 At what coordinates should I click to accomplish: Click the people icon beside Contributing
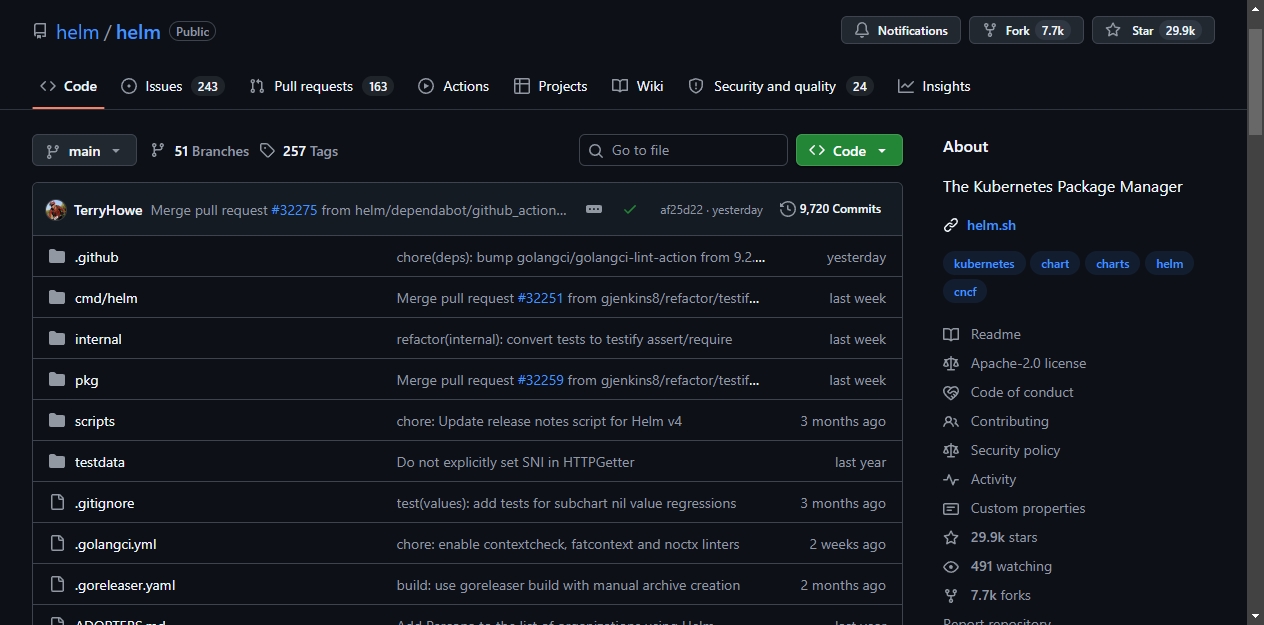tap(951, 421)
